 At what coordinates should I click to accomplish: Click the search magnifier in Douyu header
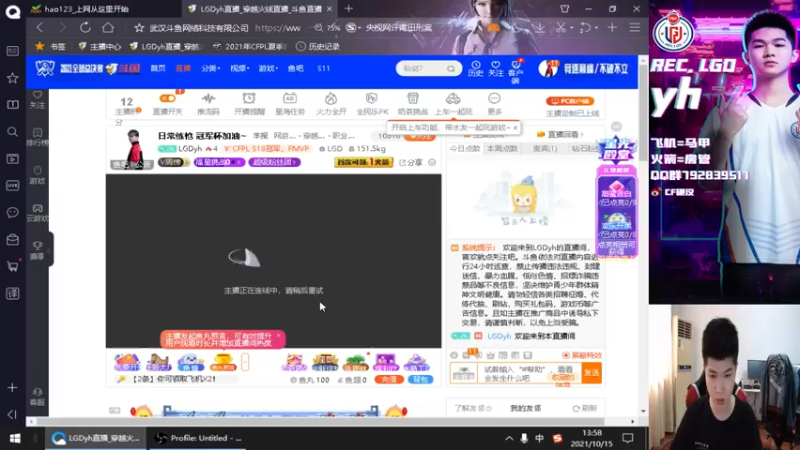click(451, 68)
